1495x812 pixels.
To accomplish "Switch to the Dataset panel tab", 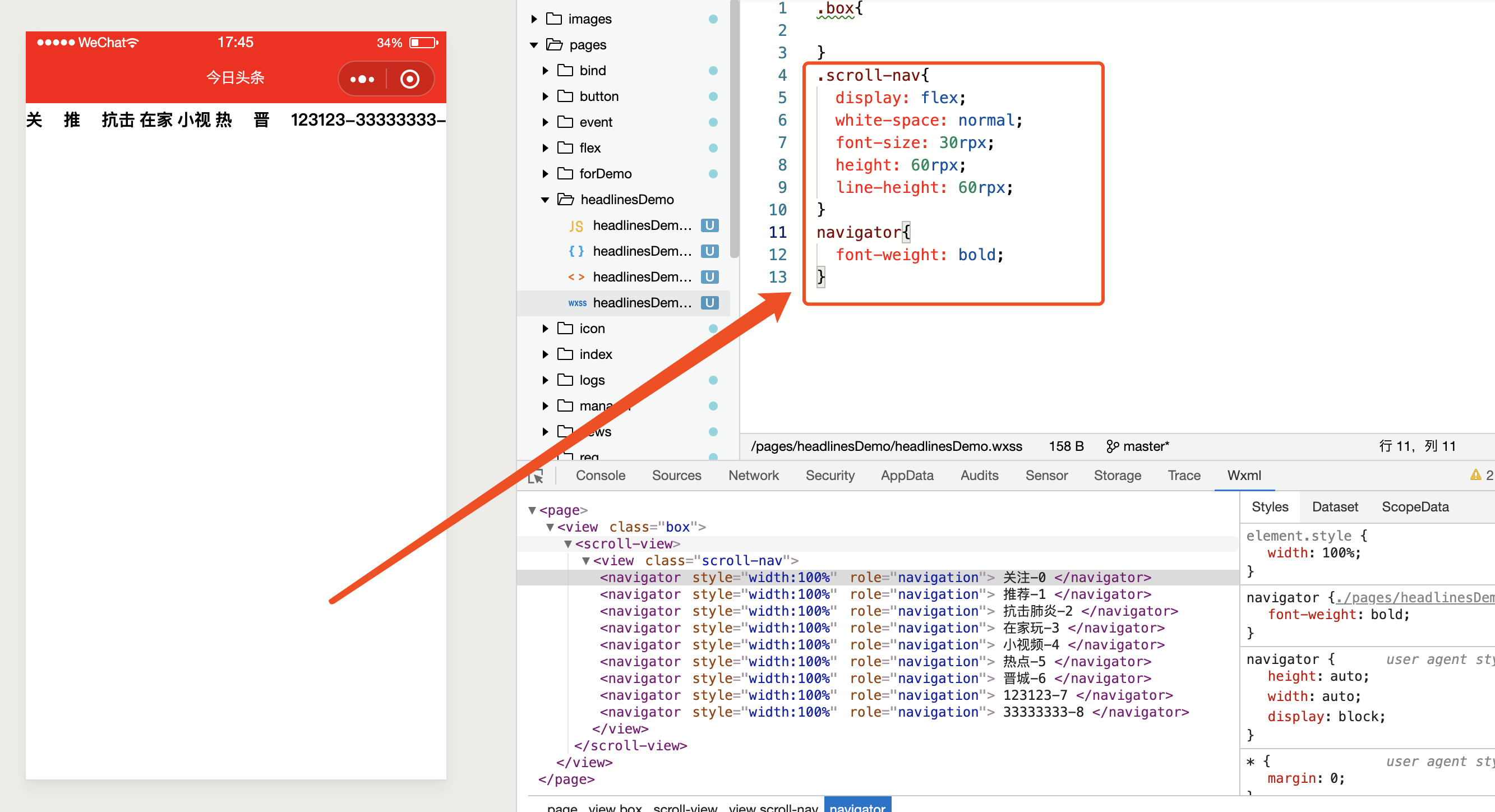I will pos(1334,507).
